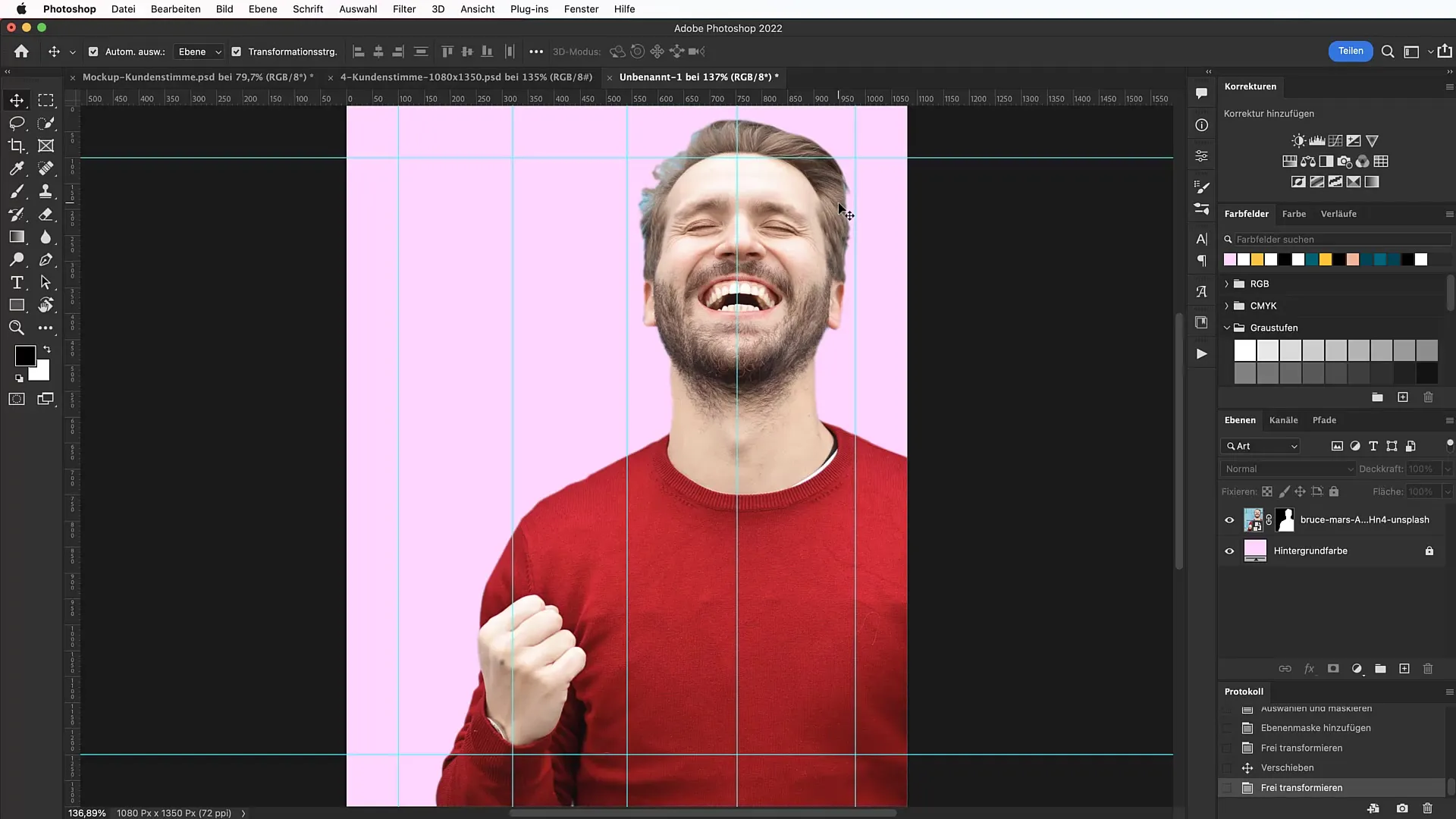Enable Transformationsstrg. checkbox in toolbar
Image resolution: width=1456 pixels, height=819 pixels.
coord(237,51)
